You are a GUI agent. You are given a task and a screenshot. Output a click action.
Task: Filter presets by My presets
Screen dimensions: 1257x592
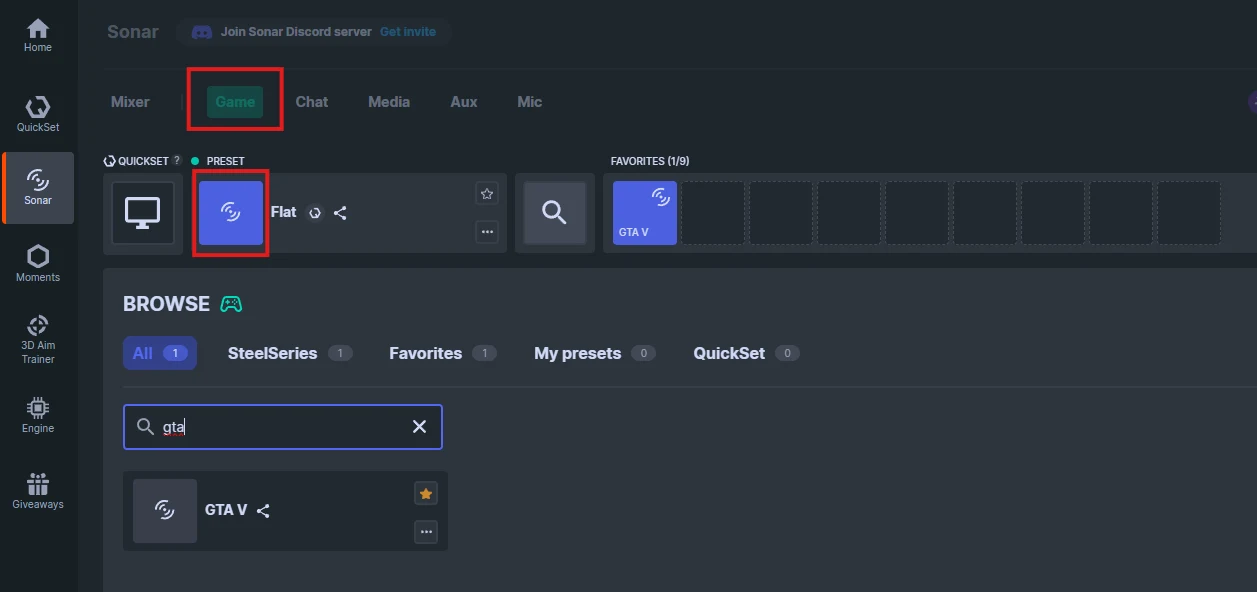click(x=595, y=353)
